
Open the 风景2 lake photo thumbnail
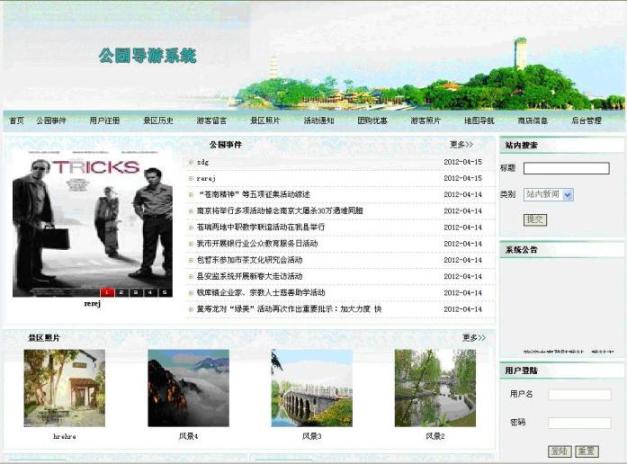pos(434,388)
